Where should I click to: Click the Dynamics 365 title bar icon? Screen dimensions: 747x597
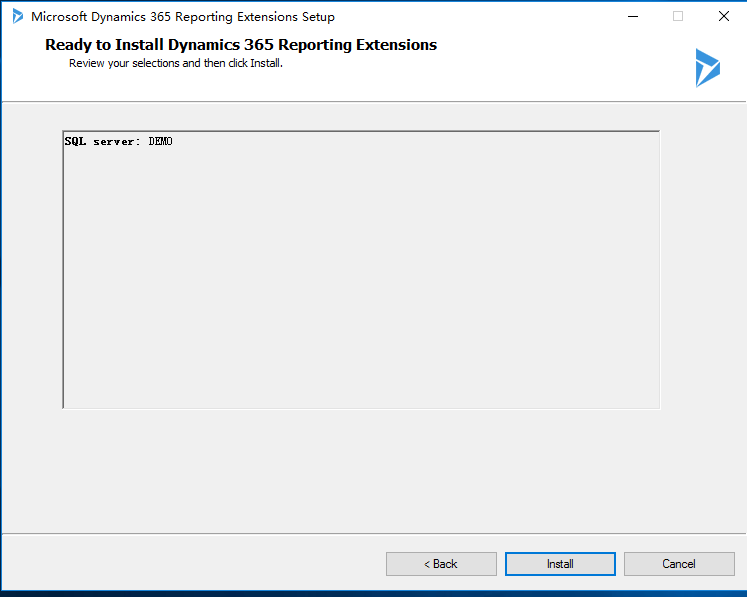[x=18, y=16]
